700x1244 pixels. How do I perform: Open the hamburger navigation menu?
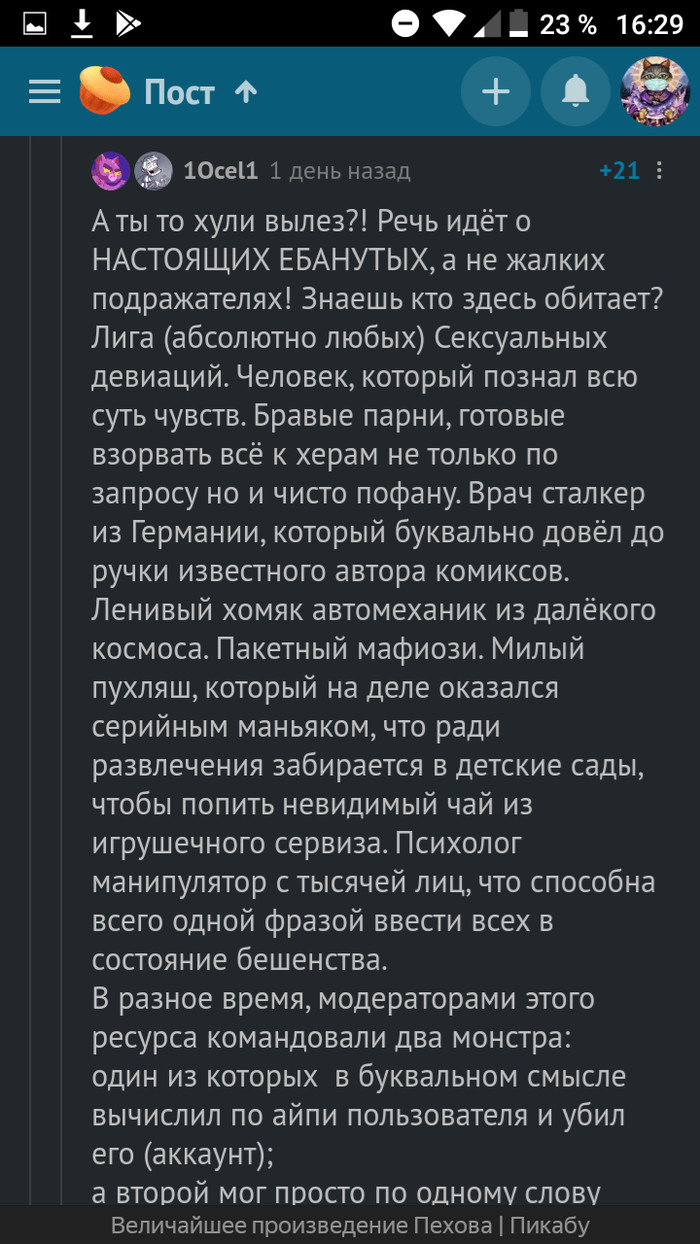click(44, 93)
